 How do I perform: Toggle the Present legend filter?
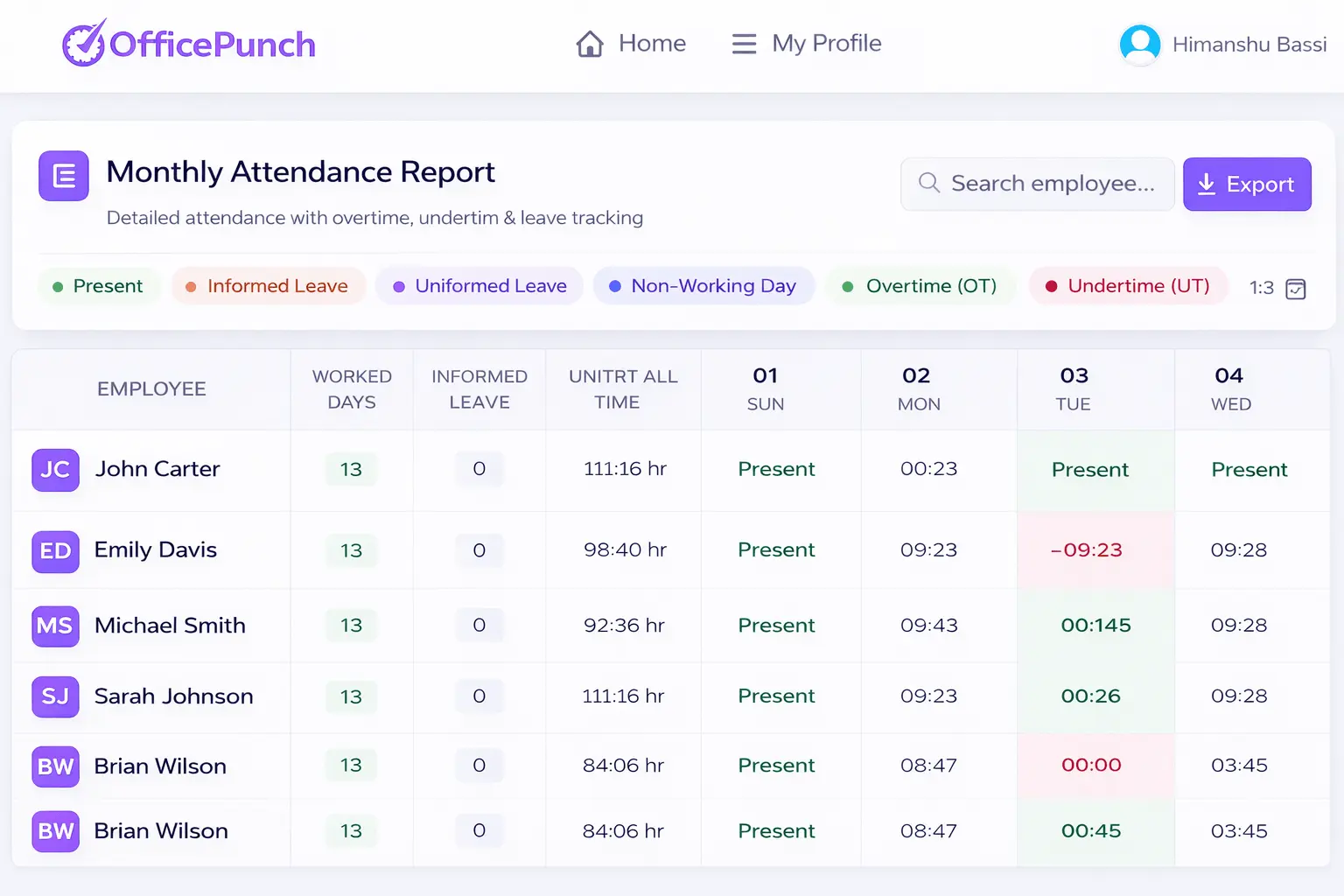pyautogui.click(x=98, y=286)
